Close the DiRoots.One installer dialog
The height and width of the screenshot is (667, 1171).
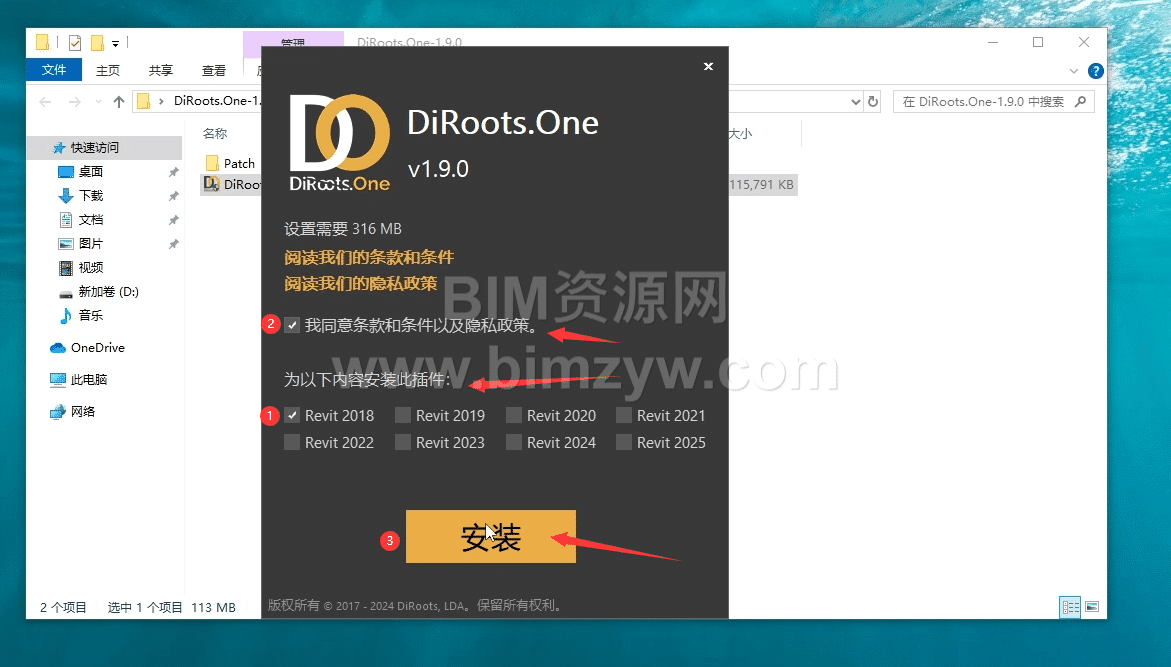pyautogui.click(x=708, y=66)
